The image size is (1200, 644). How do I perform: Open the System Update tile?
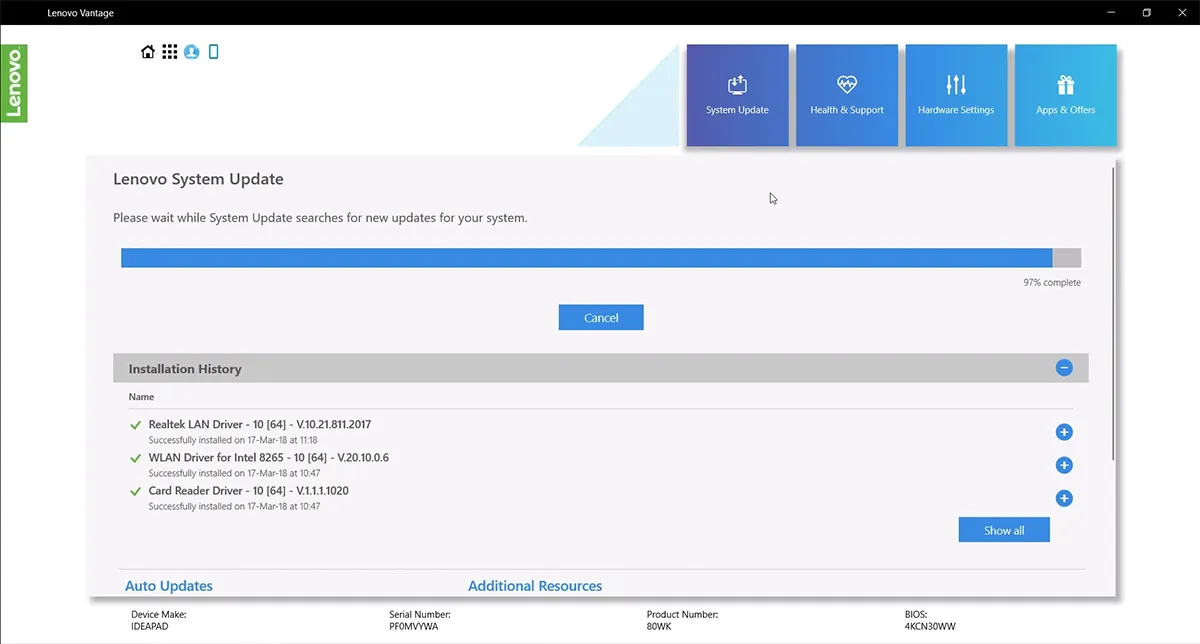[x=737, y=95]
